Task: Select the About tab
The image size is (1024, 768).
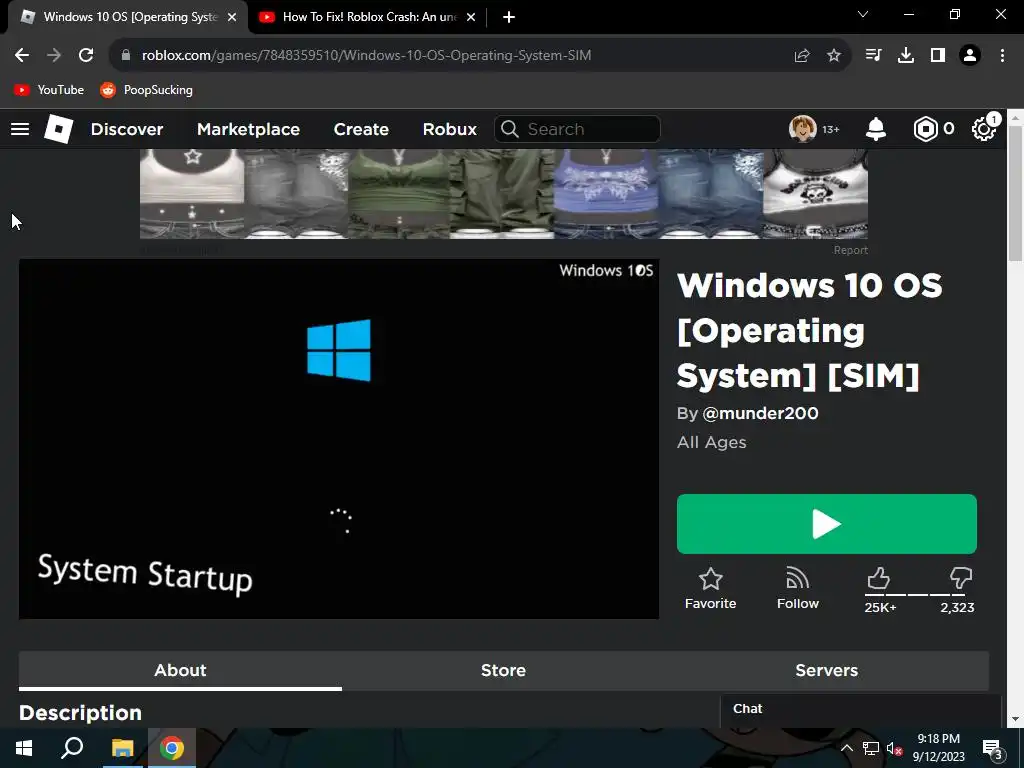Action: 180,671
